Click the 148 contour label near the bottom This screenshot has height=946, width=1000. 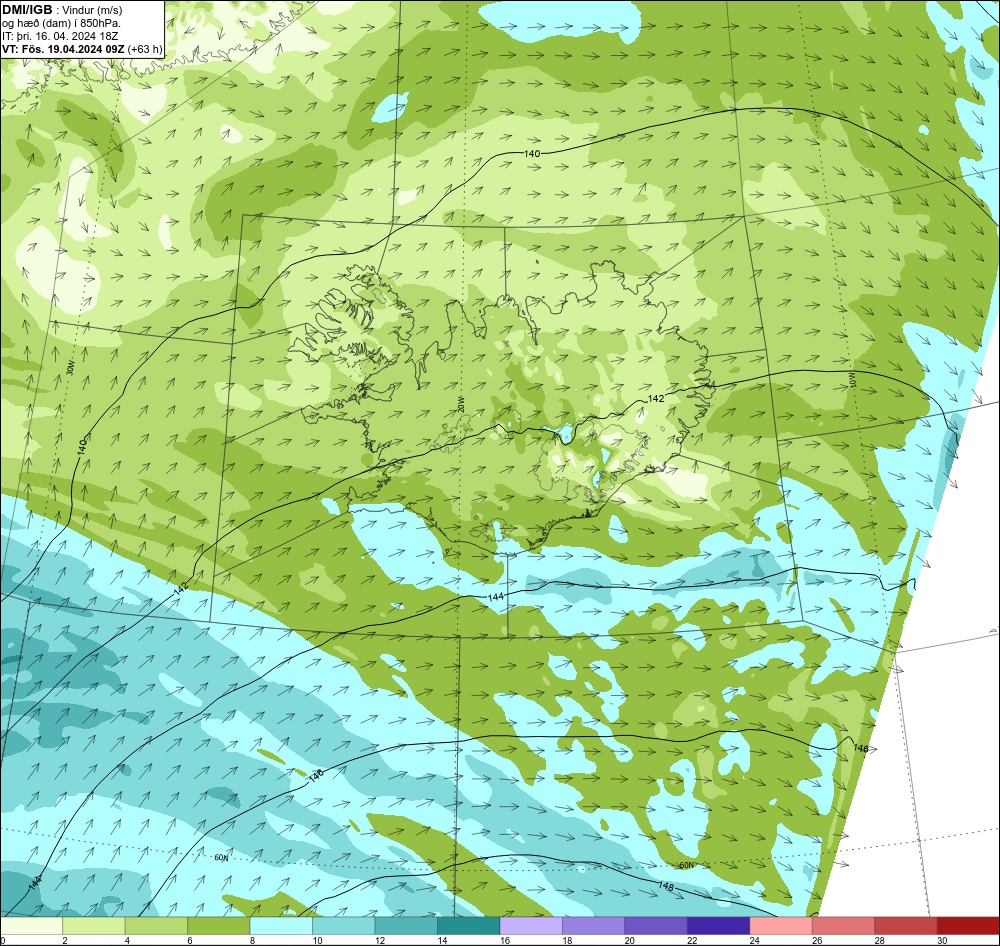666,886
